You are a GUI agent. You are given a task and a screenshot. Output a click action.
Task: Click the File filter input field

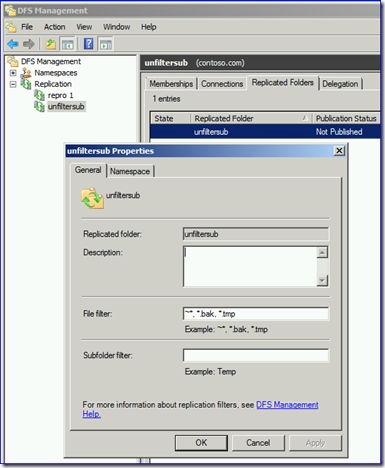(256, 314)
